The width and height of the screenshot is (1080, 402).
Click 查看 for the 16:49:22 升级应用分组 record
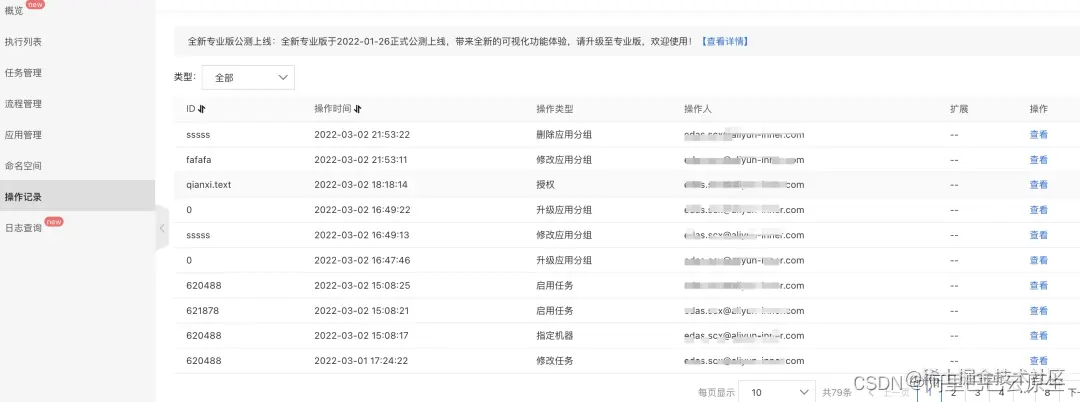[x=1039, y=210]
